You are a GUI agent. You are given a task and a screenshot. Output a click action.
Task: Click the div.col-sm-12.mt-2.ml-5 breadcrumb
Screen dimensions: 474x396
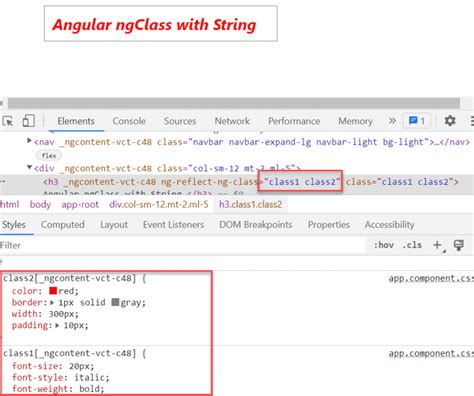click(159, 204)
